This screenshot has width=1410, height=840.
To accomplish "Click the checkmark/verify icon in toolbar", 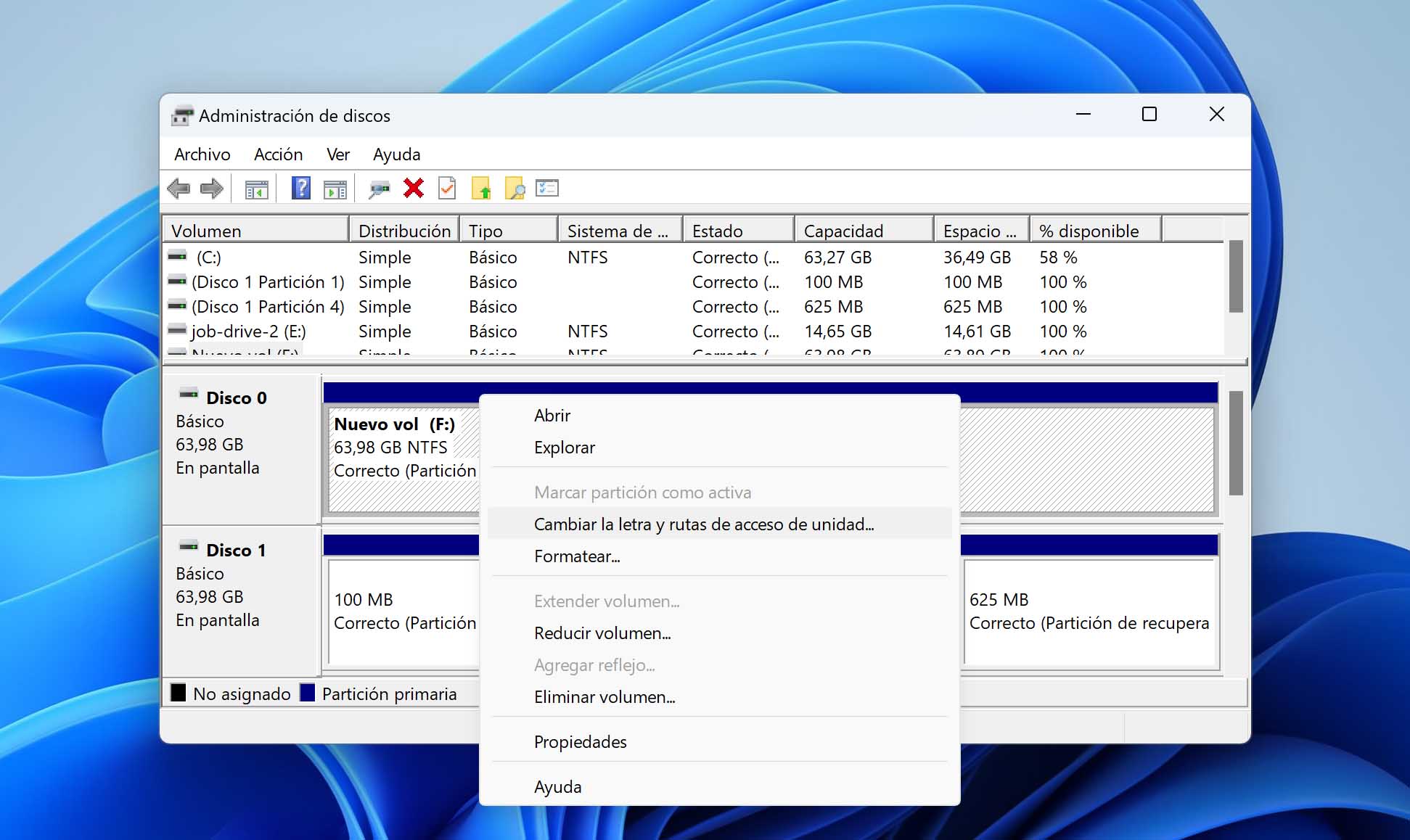I will click(447, 189).
